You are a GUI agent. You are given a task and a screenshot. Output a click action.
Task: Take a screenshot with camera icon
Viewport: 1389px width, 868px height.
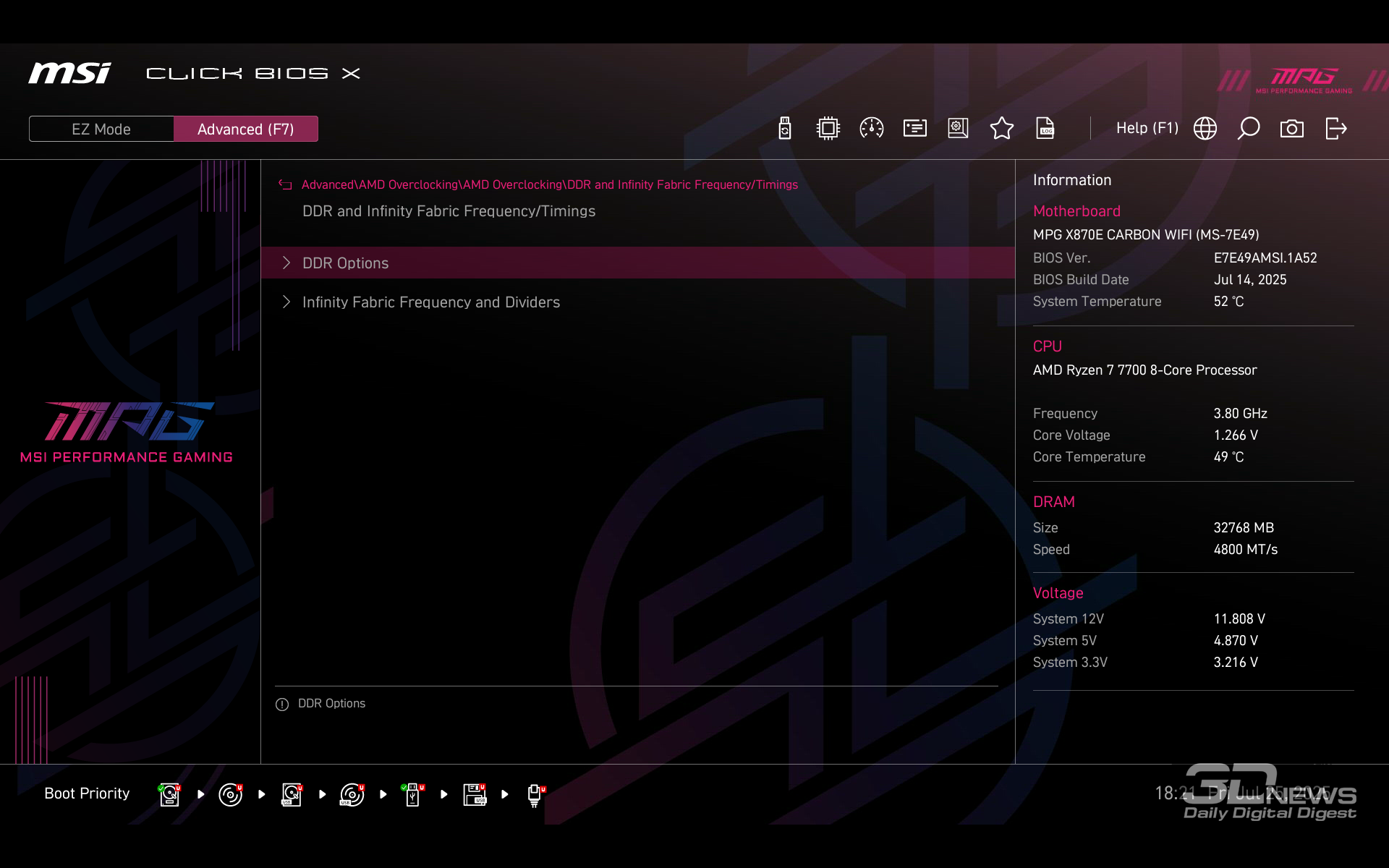1292,129
